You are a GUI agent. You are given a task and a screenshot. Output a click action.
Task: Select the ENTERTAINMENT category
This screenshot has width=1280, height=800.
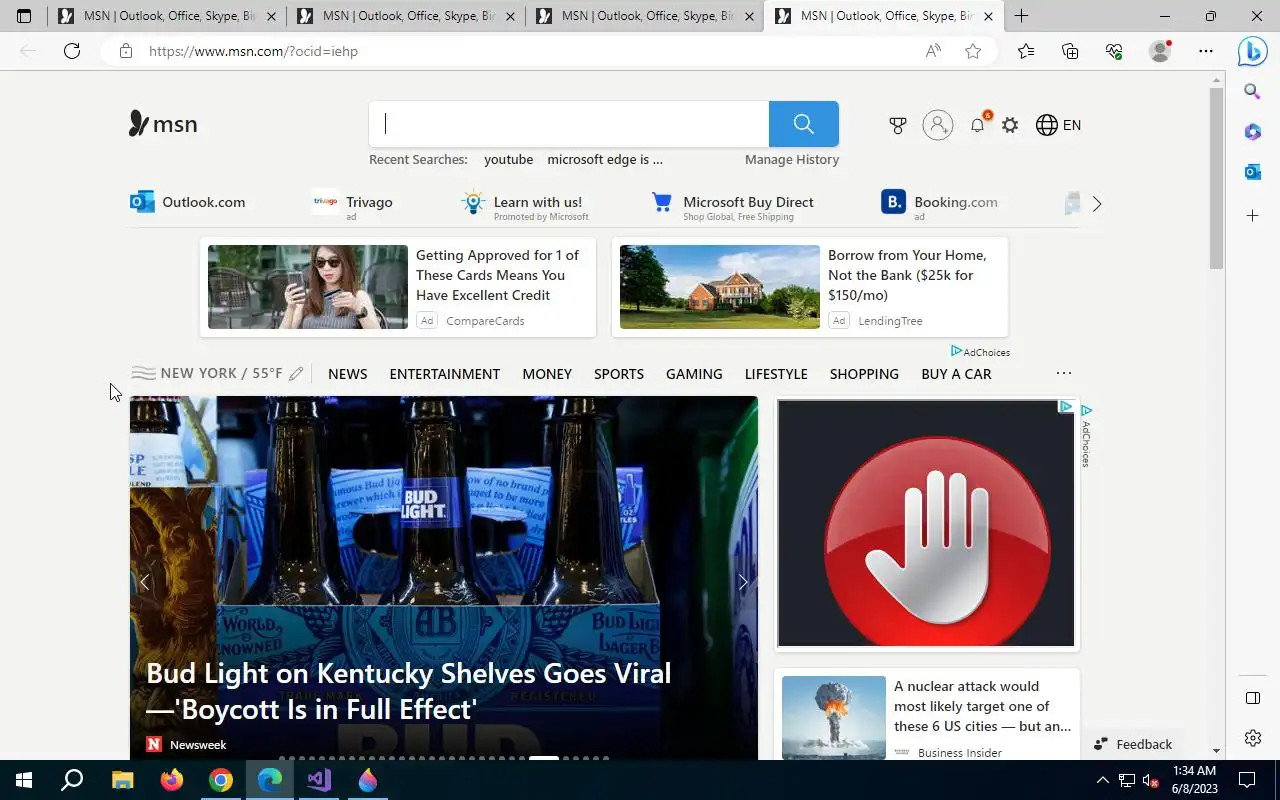[x=445, y=374]
